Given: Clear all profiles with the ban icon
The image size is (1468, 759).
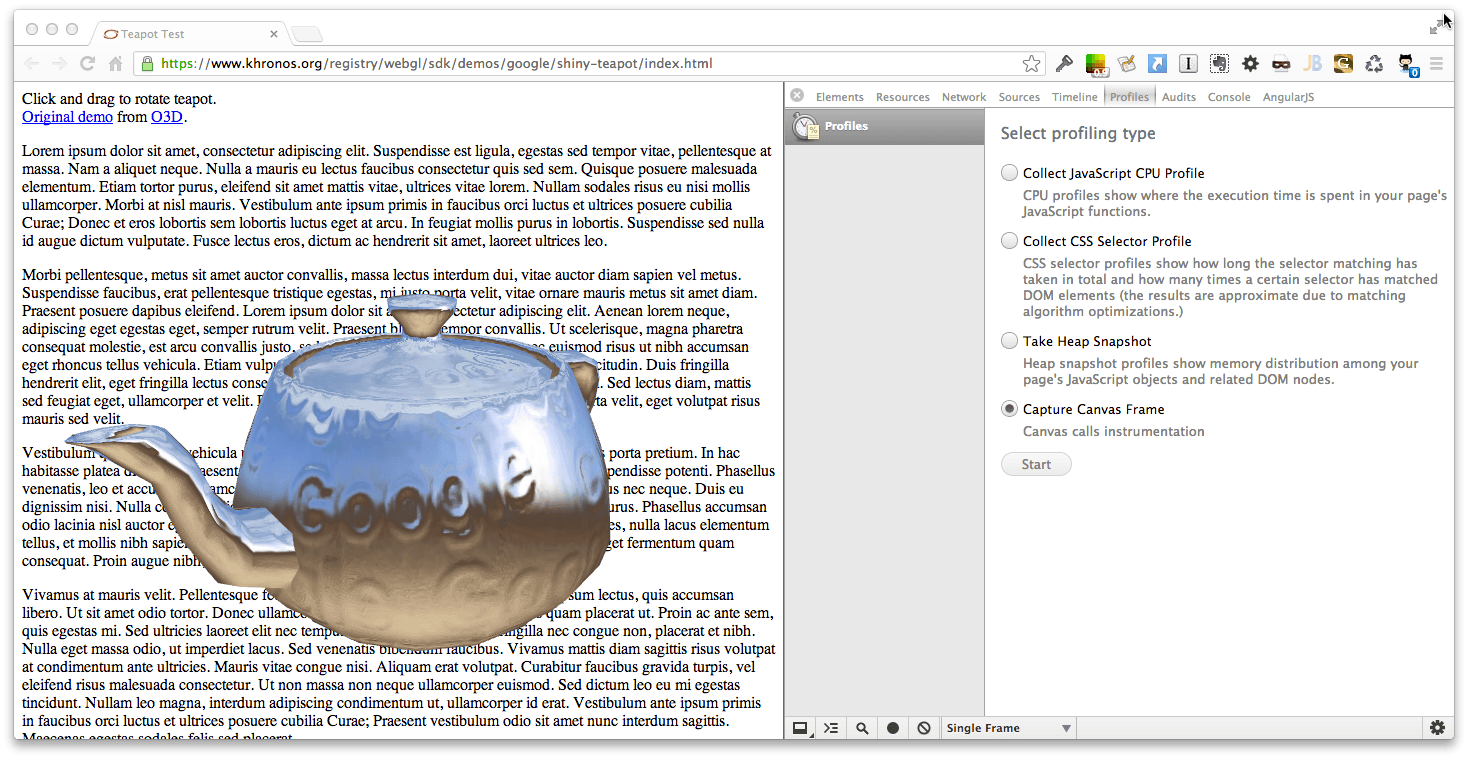Looking at the screenshot, I should 924,728.
